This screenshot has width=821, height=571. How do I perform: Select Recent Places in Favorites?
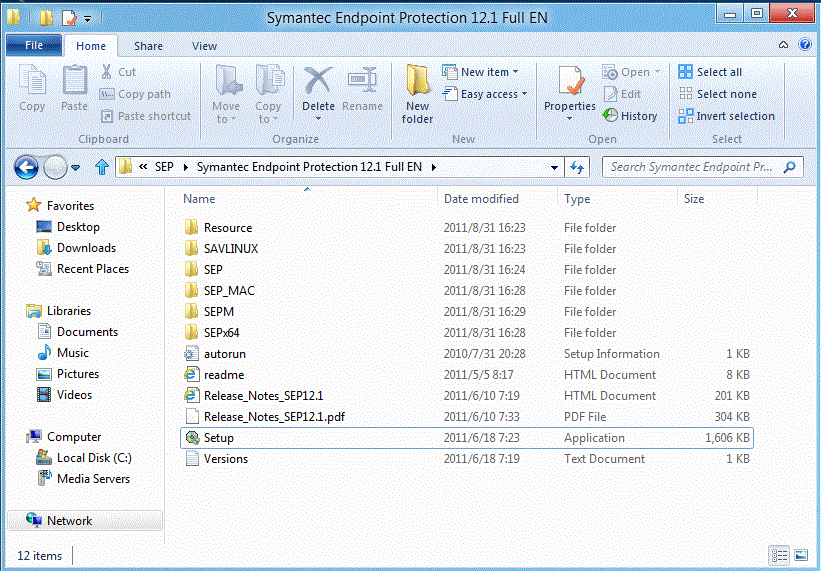[x=83, y=268]
